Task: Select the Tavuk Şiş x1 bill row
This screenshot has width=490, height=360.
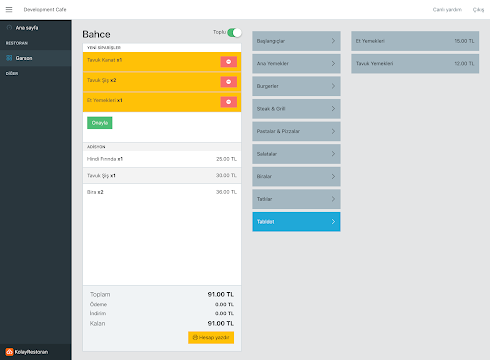Action: pos(162,175)
